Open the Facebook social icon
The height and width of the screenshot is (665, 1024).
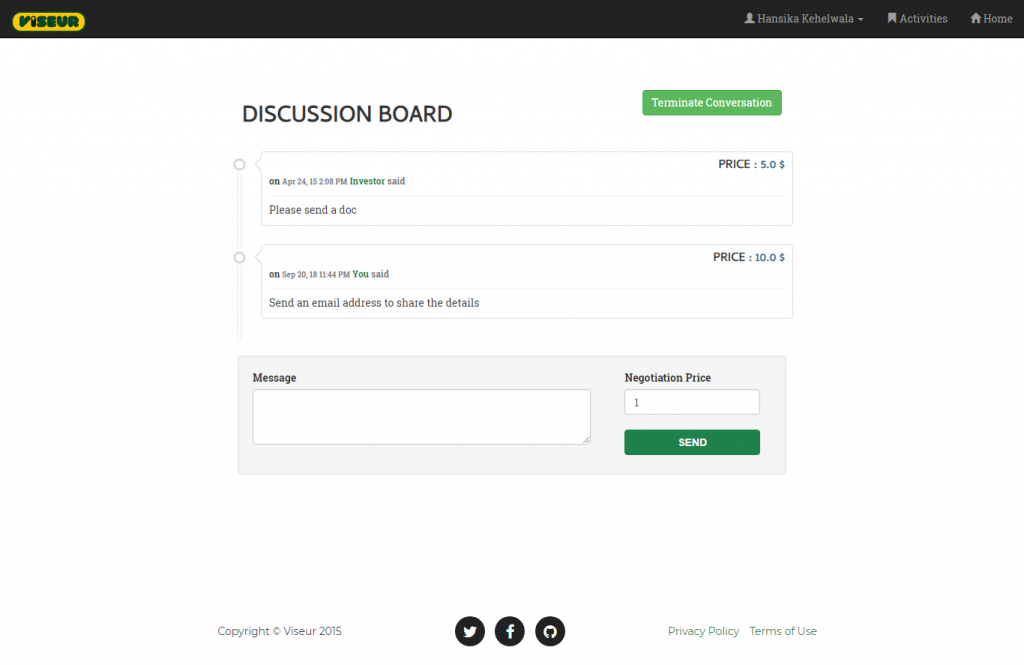(x=510, y=631)
